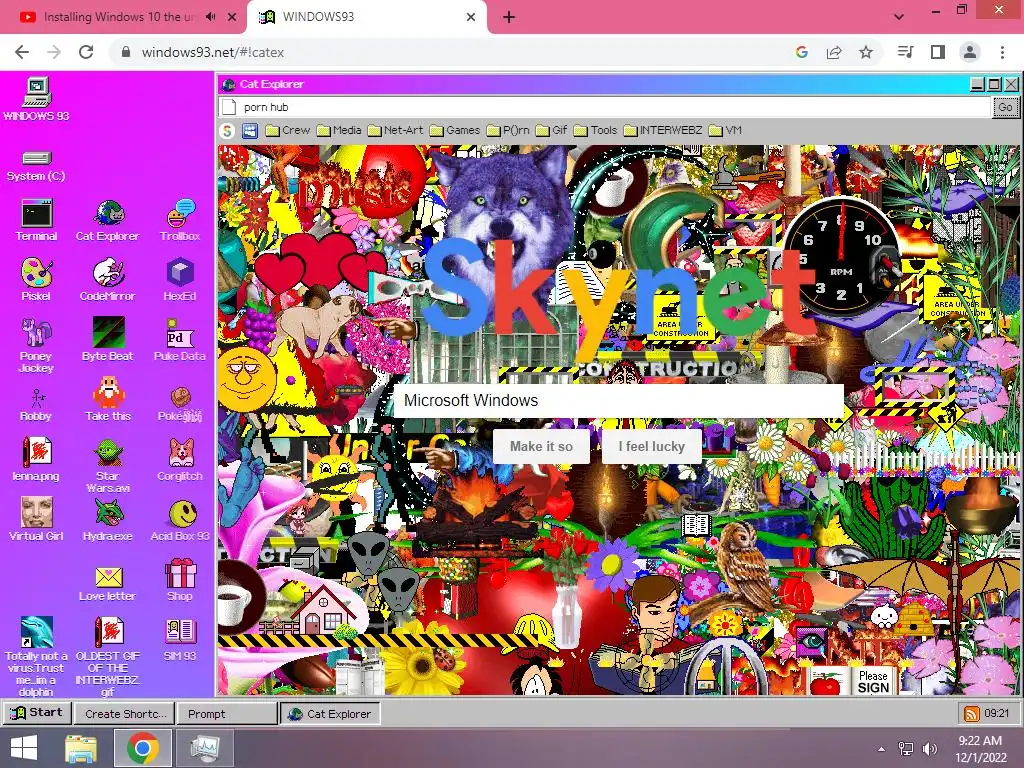Open the Byte Beat icon
This screenshot has height=768, width=1024.
108,340
